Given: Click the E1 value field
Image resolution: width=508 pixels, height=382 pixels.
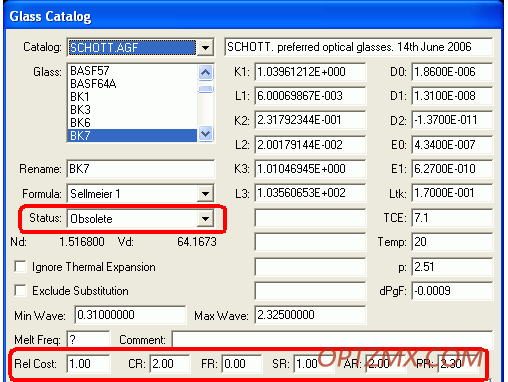Looking at the screenshot, I should [x=452, y=169].
